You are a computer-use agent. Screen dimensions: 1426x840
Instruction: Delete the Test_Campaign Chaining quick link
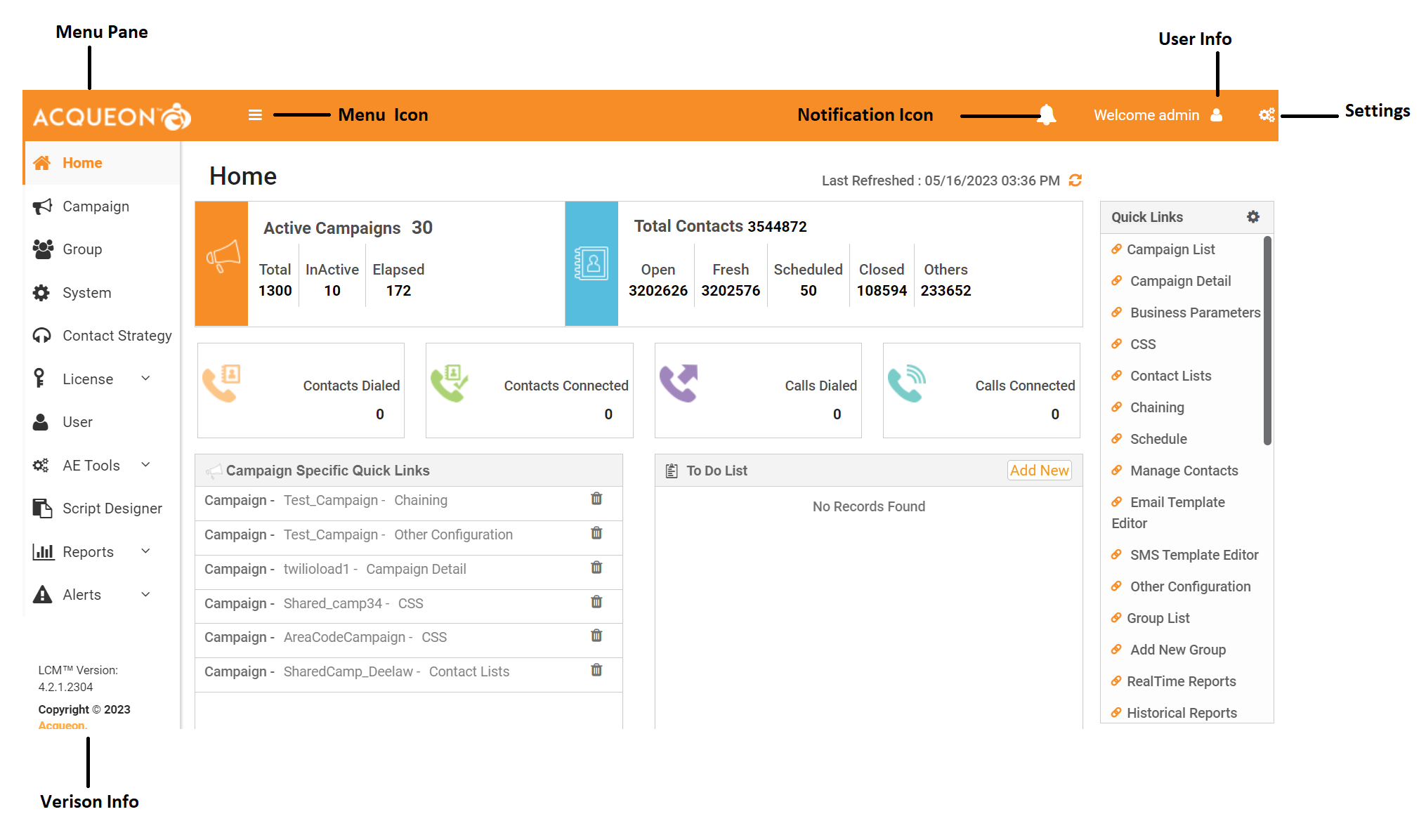(x=596, y=499)
